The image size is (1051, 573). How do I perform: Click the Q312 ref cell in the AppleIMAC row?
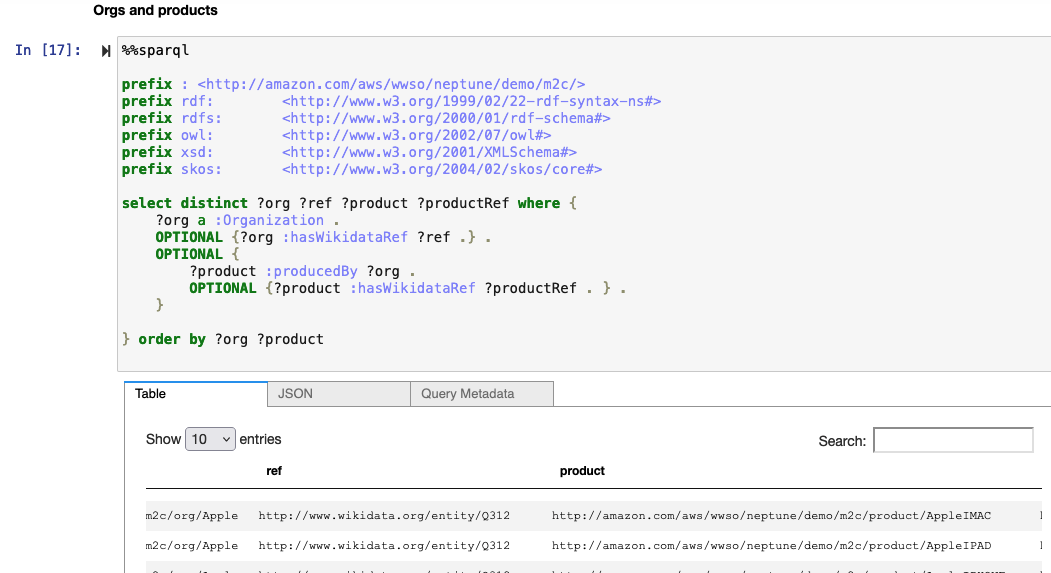click(384, 515)
